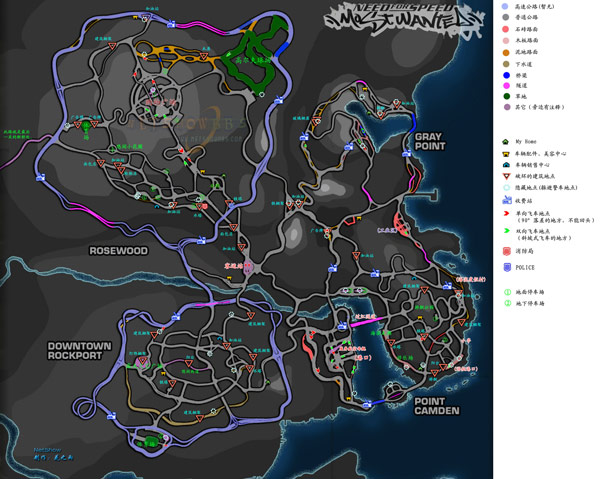
Task: Select the blue toll booth legend icon
Action: 507,200
